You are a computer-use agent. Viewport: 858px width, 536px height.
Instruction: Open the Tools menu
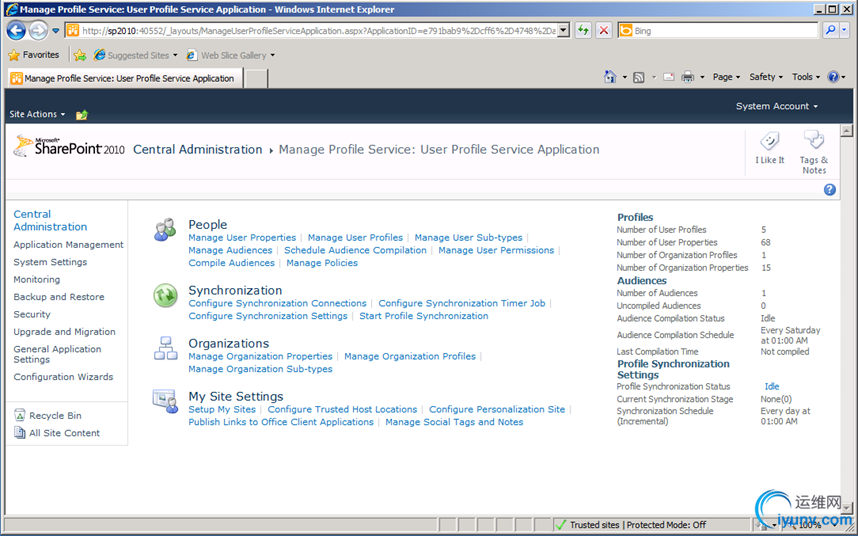point(806,77)
